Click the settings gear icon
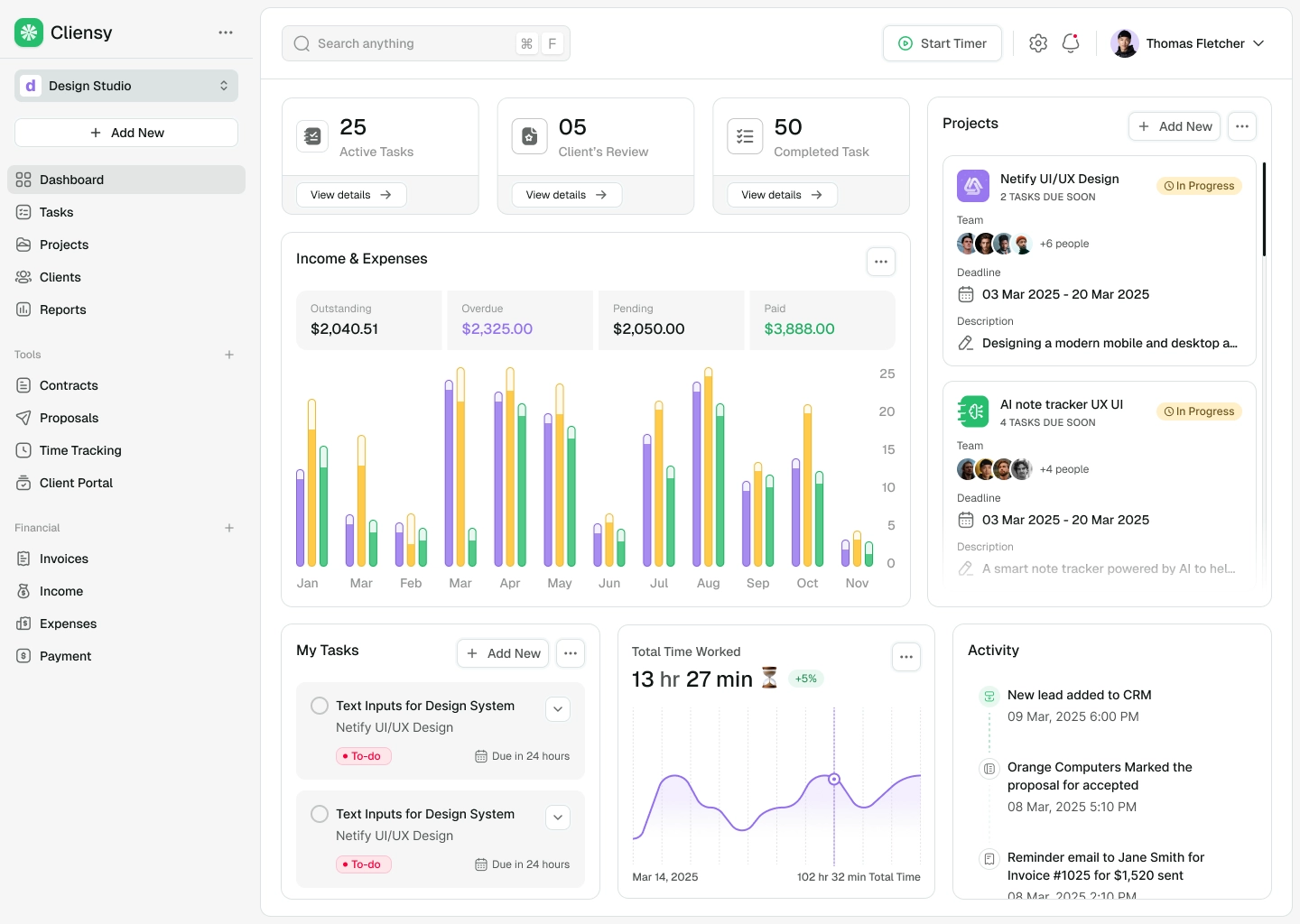The image size is (1300, 924). pyautogui.click(x=1037, y=42)
